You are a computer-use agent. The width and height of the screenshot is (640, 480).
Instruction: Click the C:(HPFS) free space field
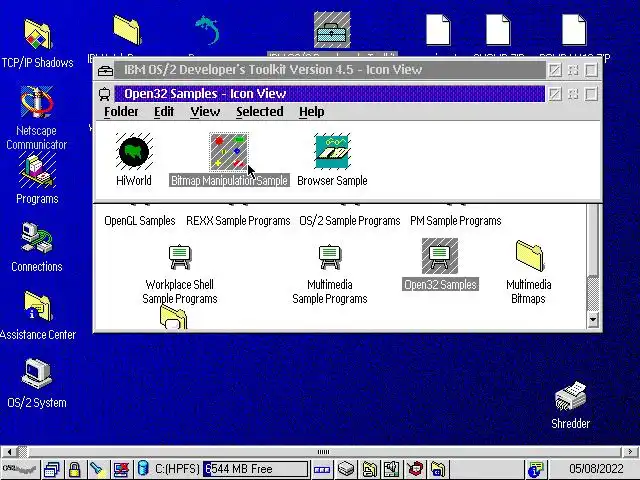point(255,469)
